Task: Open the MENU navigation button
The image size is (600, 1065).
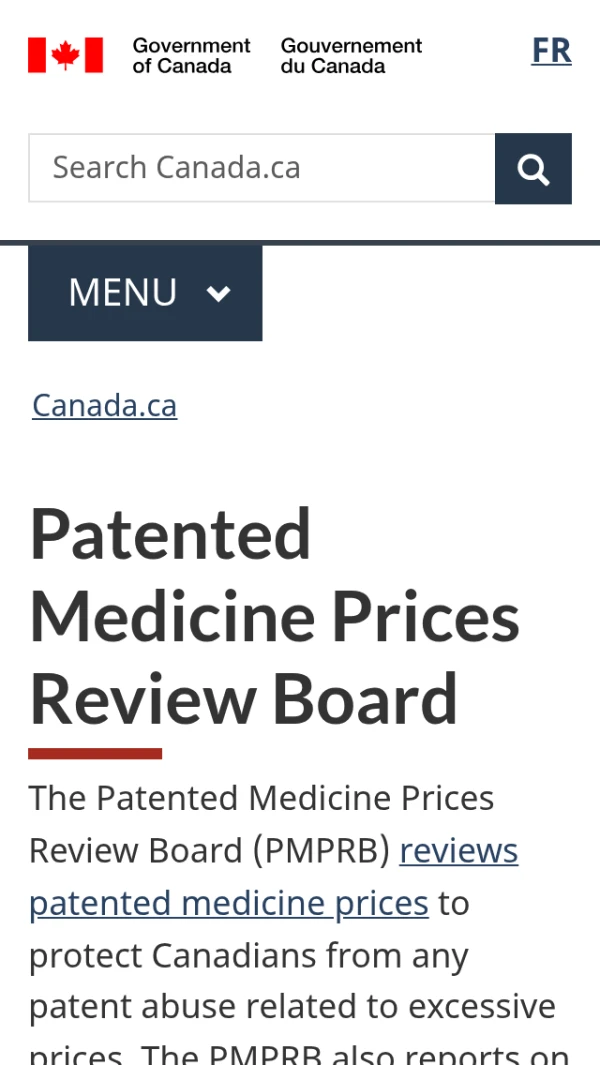Action: click(x=145, y=293)
